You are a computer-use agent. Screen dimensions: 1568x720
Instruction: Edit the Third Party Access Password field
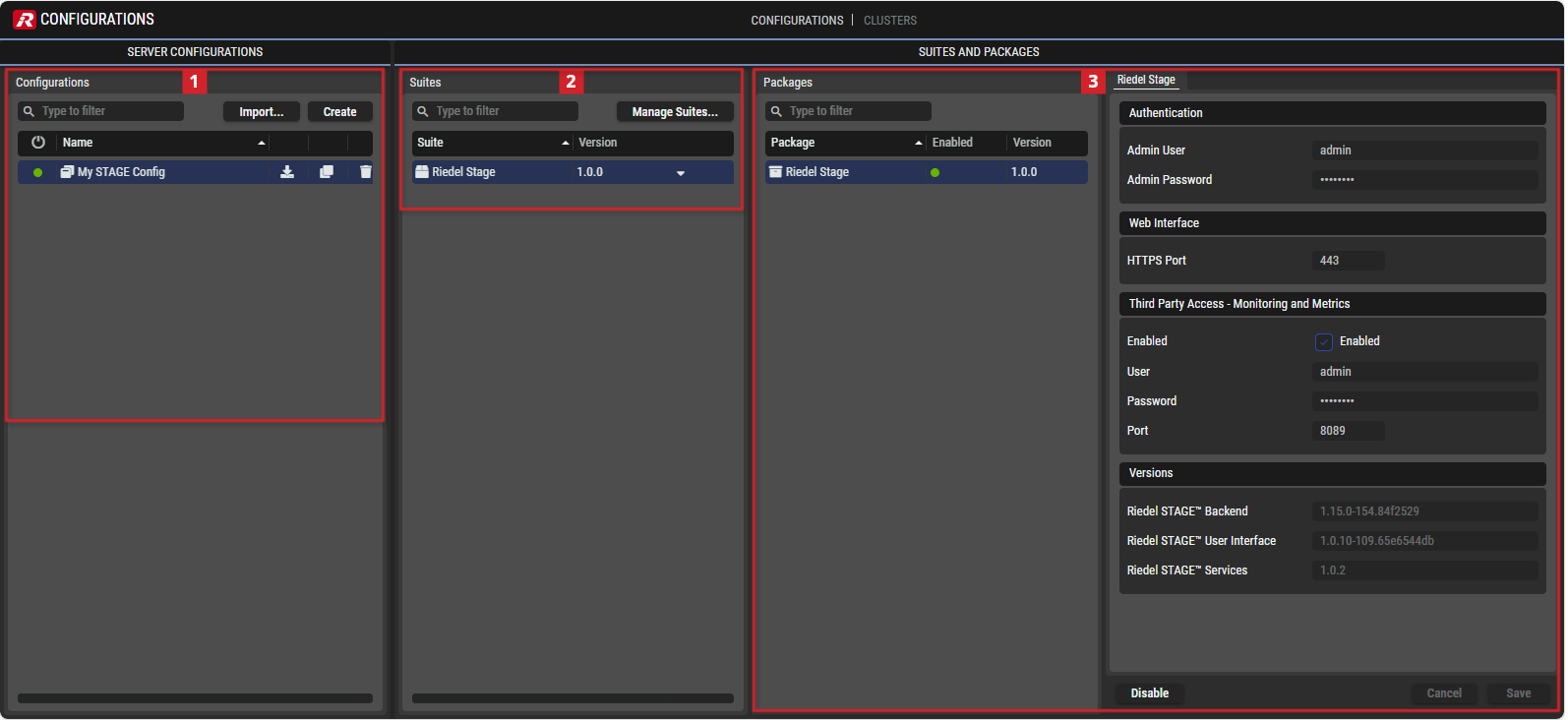click(1425, 401)
